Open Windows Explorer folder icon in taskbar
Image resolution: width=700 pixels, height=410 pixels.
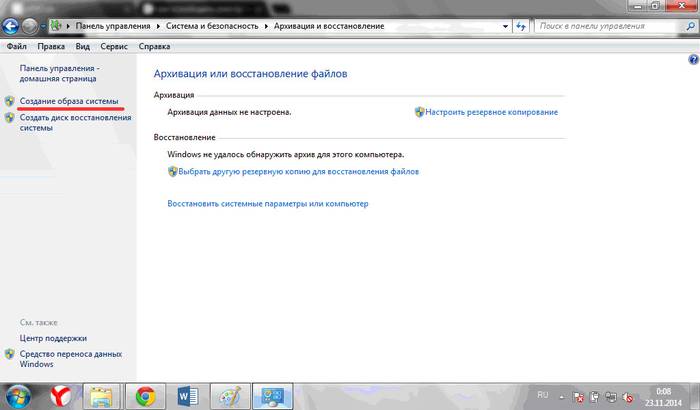[x=101, y=395]
